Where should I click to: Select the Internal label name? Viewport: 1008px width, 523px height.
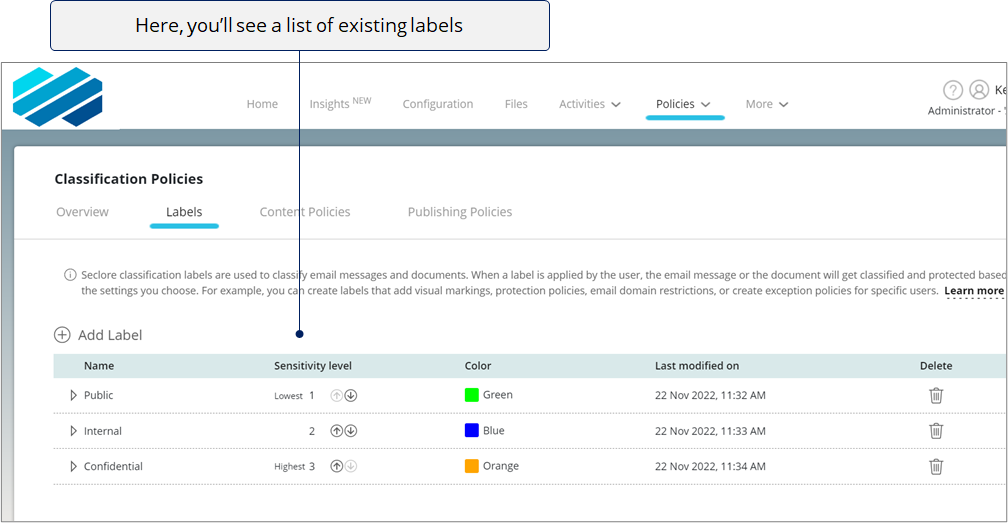point(103,431)
